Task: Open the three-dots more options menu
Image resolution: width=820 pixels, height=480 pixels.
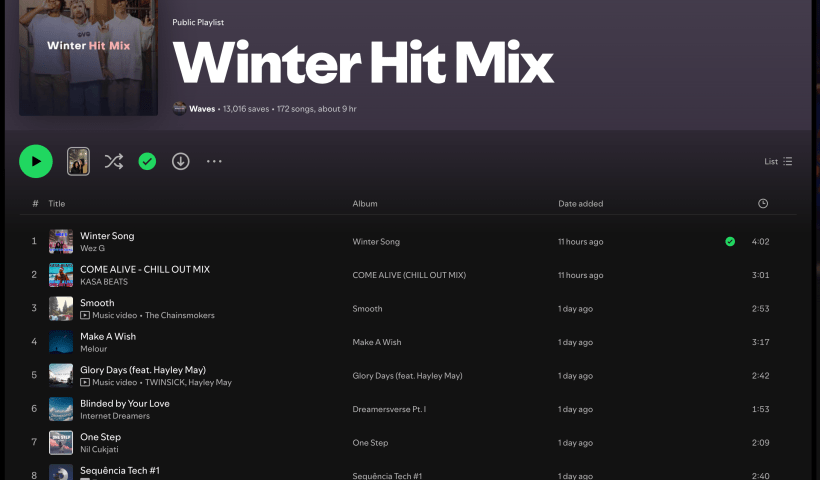Action: pos(214,161)
